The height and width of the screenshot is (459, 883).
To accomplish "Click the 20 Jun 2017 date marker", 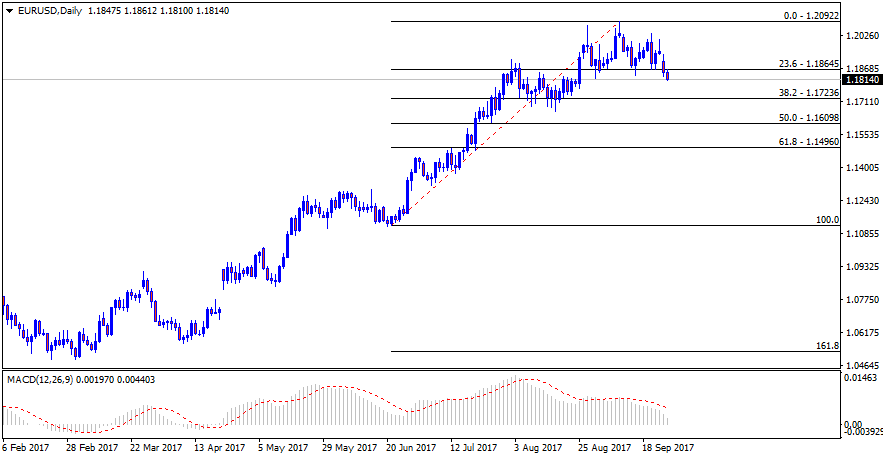I will tap(411, 448).
